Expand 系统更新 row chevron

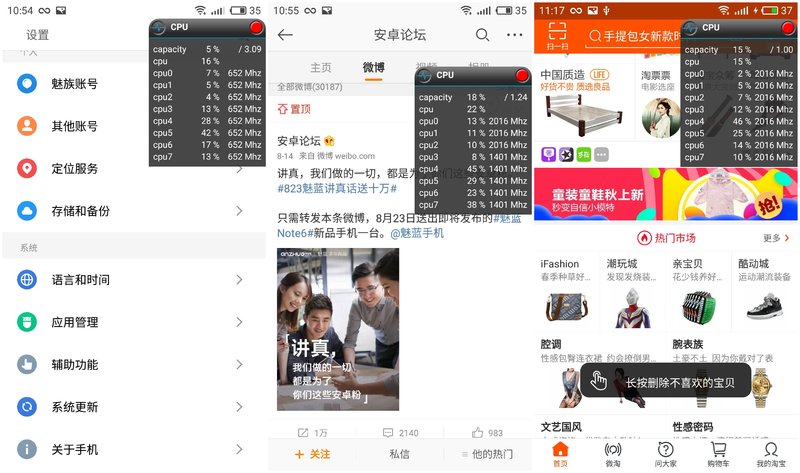(x=239, y=407)
